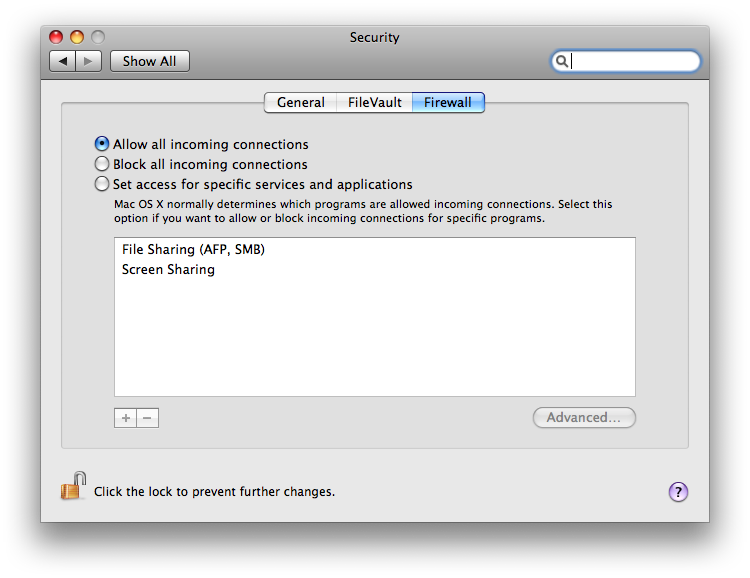Image resolution: width=750 pixels, height=578 pixels.
Task: Close the Security window with red button
Action: [x=56, y=37]
